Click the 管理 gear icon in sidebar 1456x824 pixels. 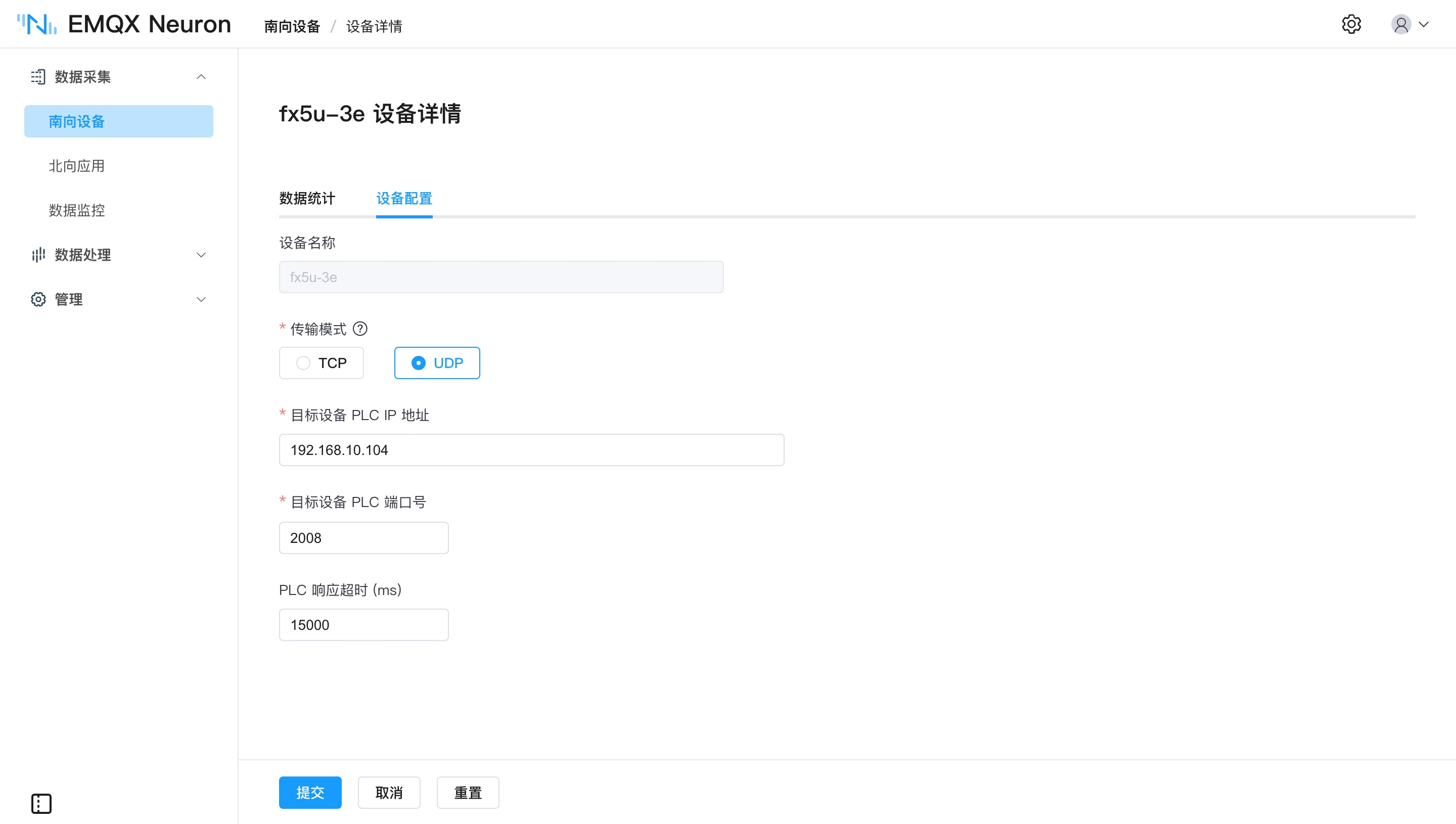tap(38, 299)
